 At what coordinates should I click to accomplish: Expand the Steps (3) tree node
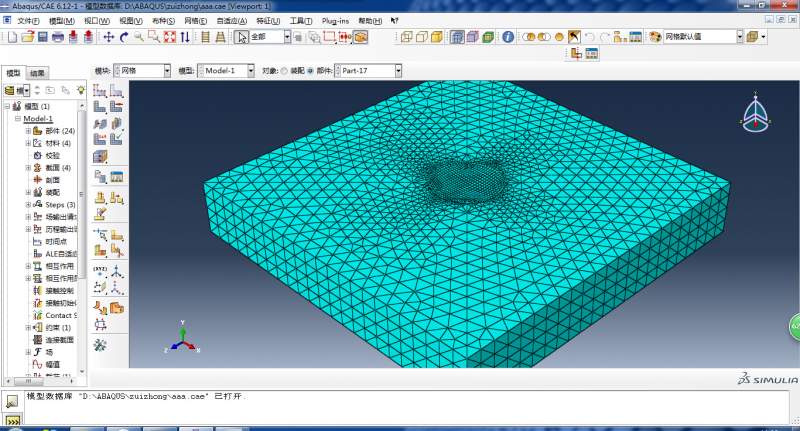pyautogui.click(x=29, y=204)
